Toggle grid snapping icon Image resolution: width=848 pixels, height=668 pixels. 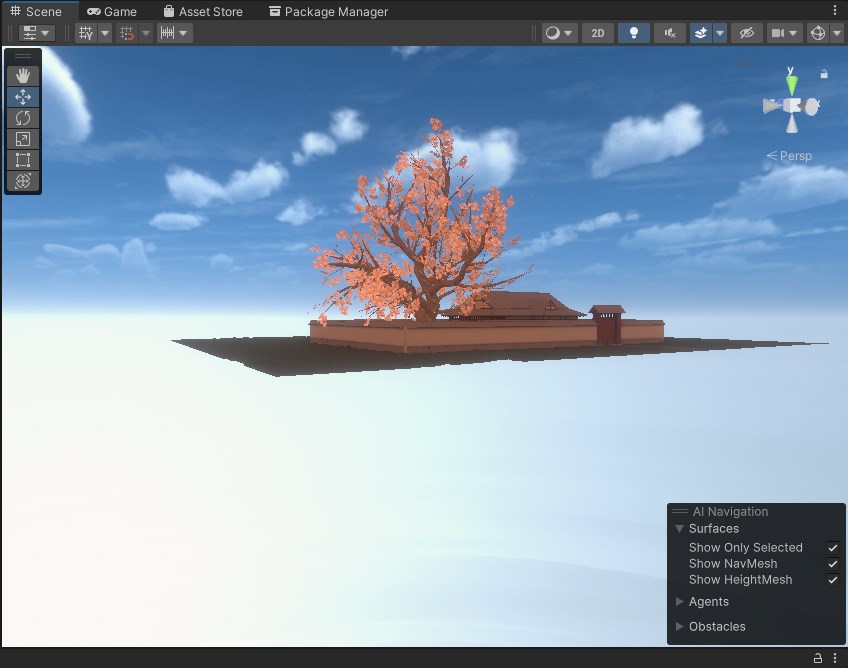[127, 33]
